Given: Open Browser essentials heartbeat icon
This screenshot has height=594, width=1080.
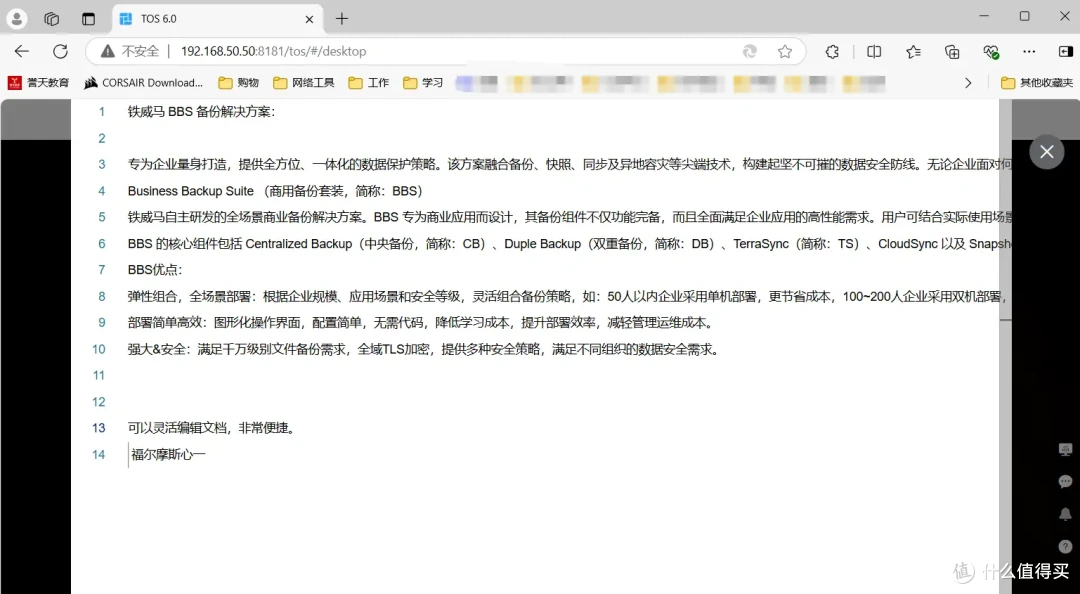Looking at the screenshot, I should coord(990,51).
